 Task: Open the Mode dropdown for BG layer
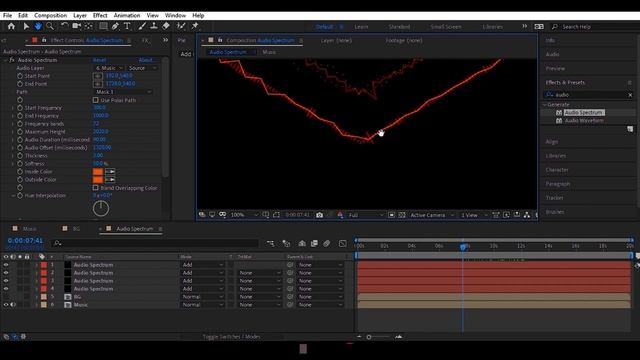point(202,297)
